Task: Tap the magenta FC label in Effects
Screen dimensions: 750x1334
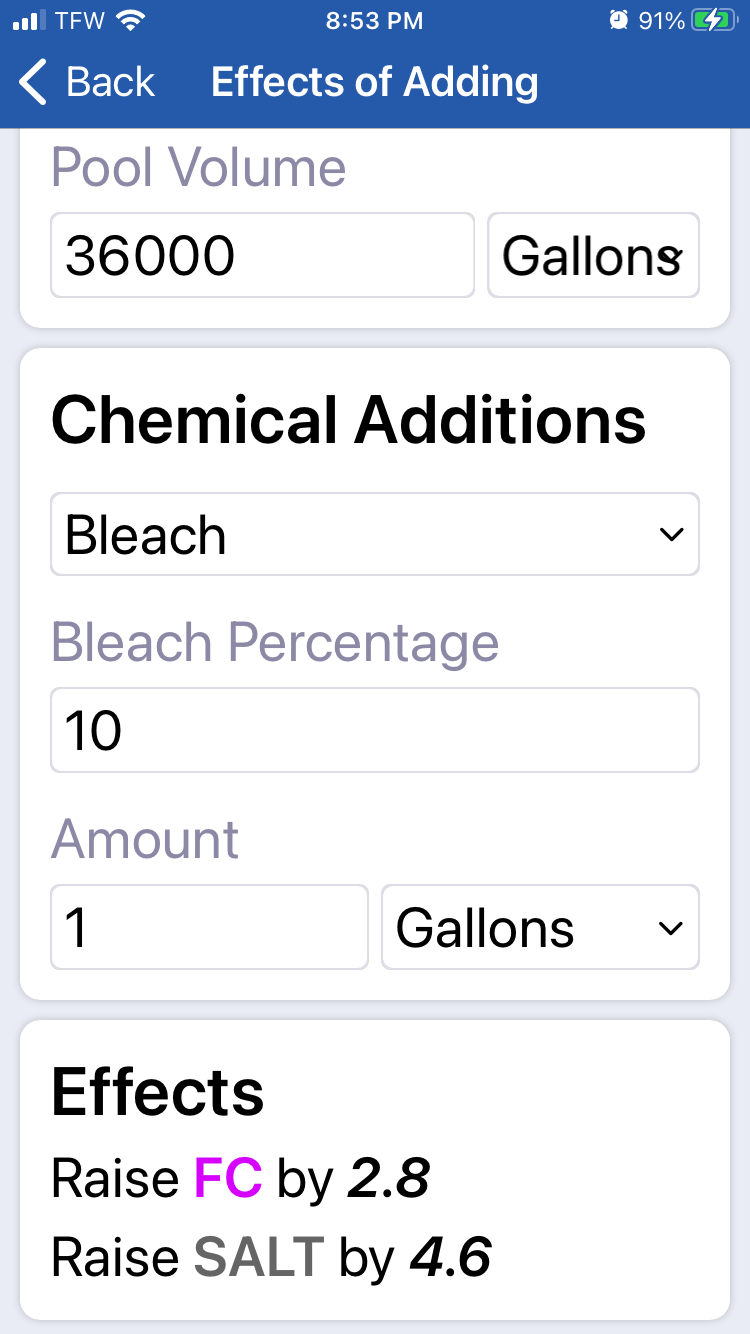Action: tap(228, 1178)
